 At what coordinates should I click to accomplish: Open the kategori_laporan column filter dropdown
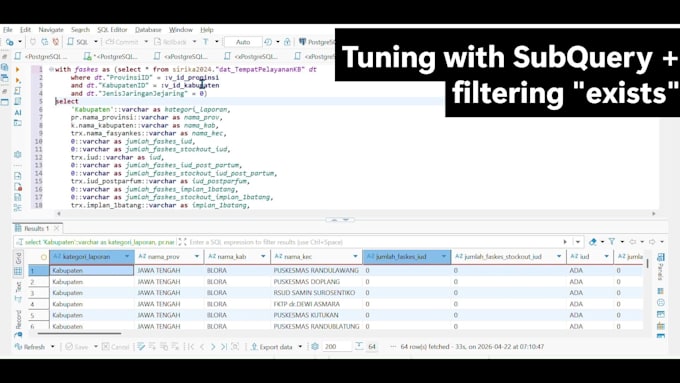point(127,257)
